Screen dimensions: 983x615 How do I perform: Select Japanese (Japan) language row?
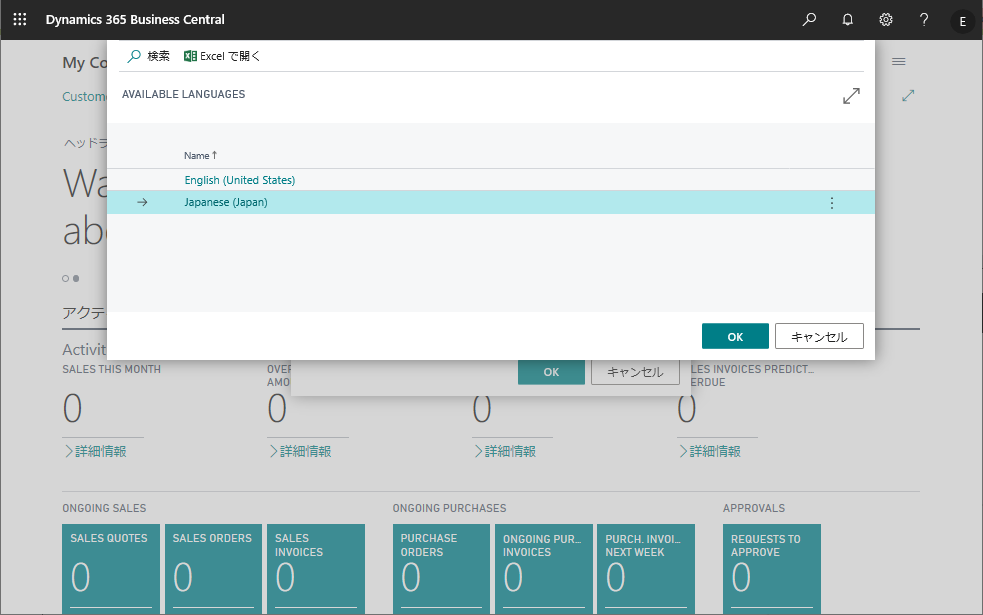coord(491,202)
